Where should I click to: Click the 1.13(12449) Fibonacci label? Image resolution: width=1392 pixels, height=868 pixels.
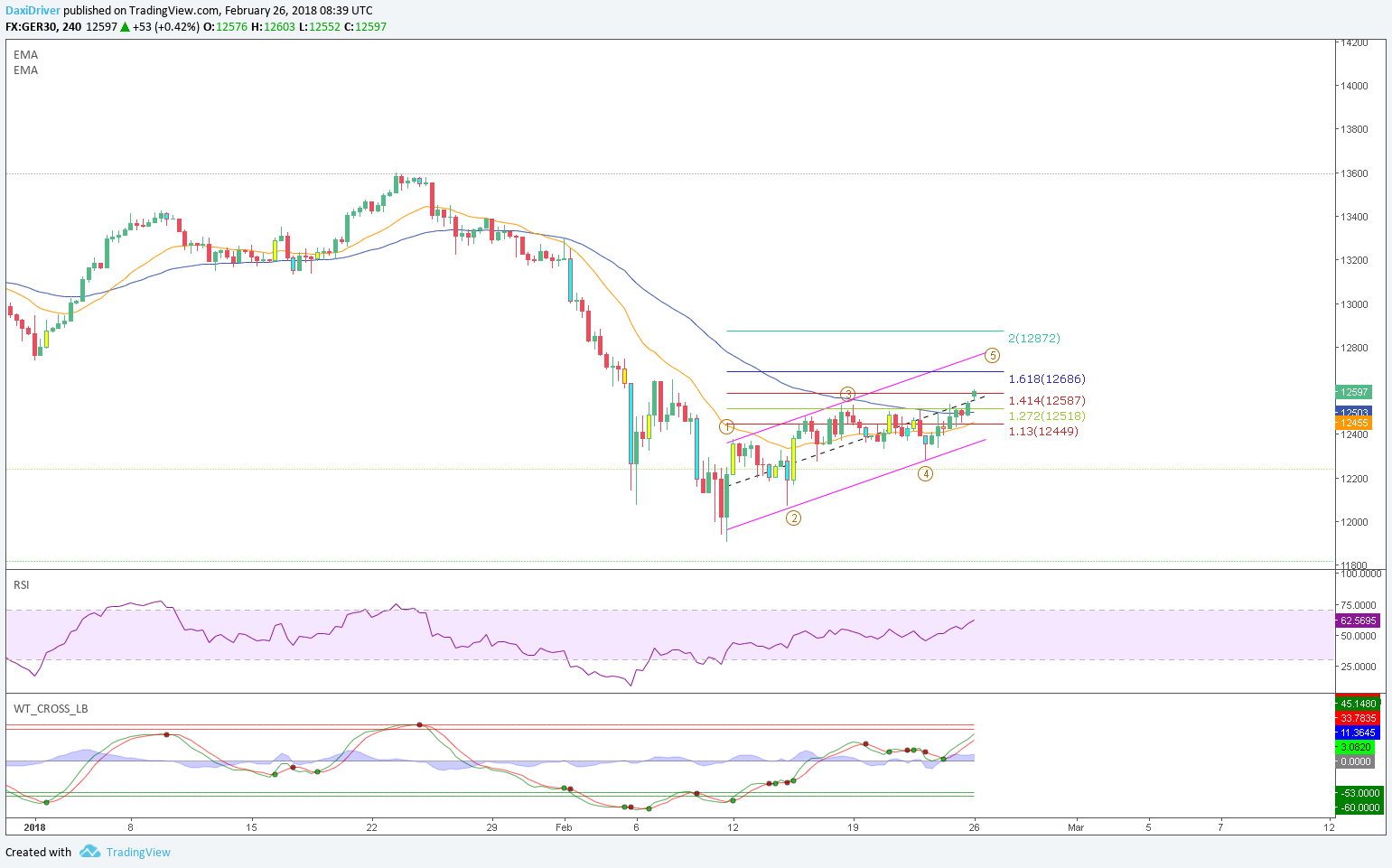click(x=1043, y=431)
